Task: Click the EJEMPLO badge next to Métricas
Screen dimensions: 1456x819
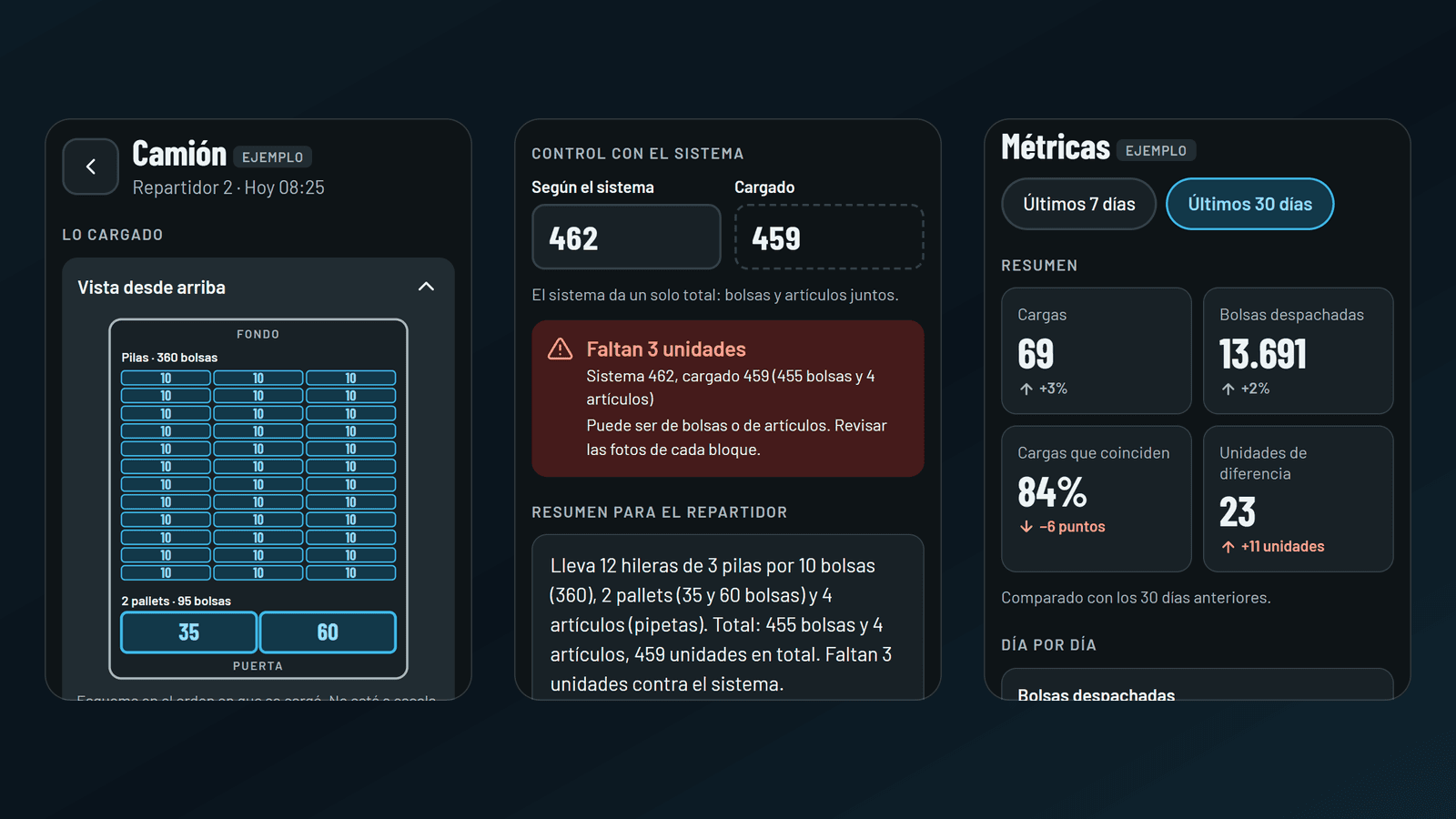Action: 1156,150
